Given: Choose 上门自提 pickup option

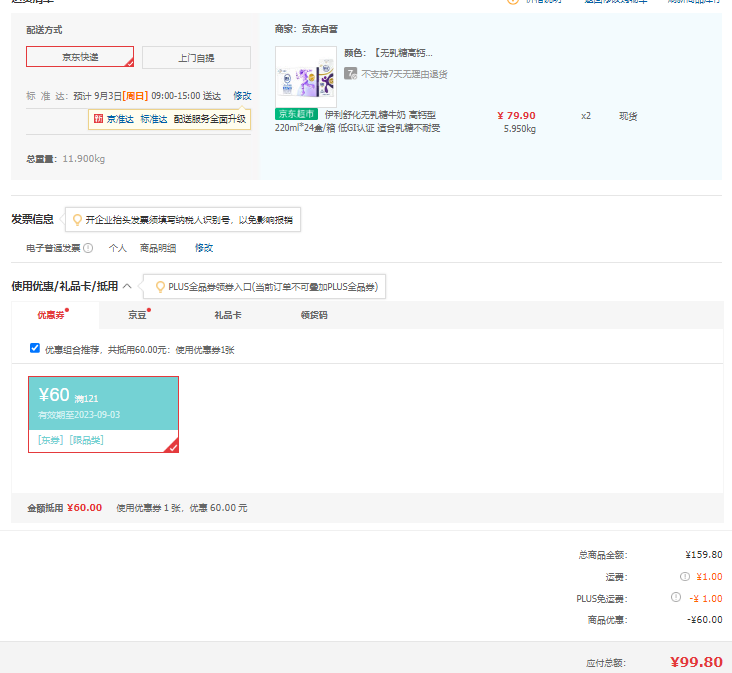Looking at the screenshot, I should [x=196, y=57].
